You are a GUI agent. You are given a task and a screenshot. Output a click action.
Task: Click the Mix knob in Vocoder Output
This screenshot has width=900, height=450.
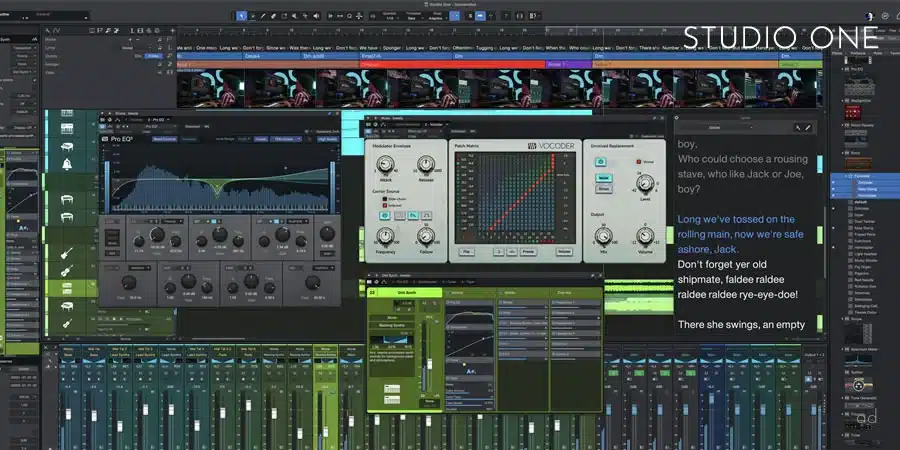pyautogui.click(x=603, y=236)
